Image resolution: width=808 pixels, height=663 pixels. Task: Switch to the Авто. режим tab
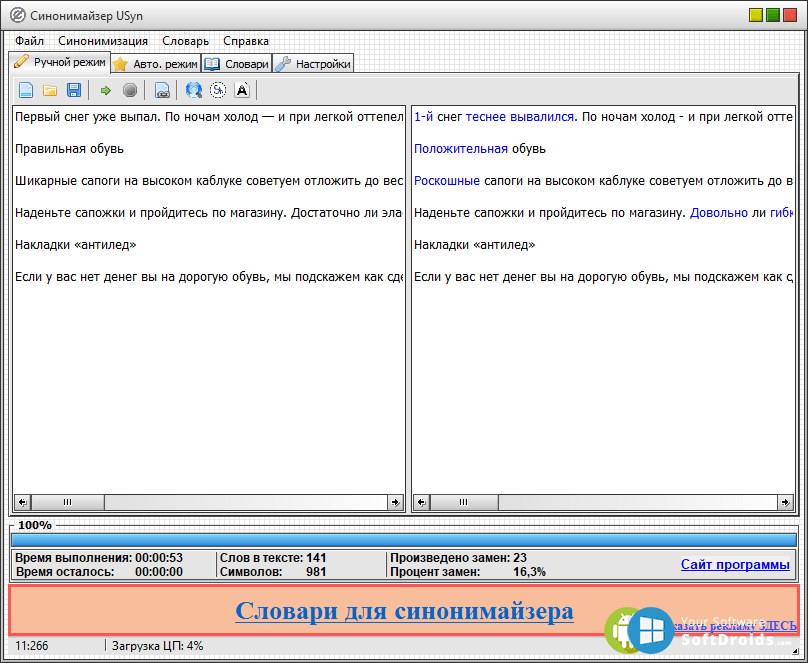click(156, 64)
